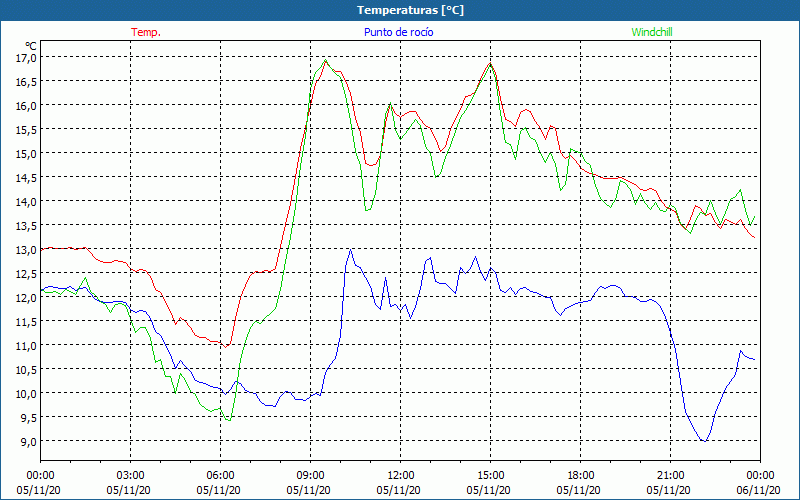
Task: Click the 06/11/20 date label
Action: pyautogui.click(x=760, y=490)
